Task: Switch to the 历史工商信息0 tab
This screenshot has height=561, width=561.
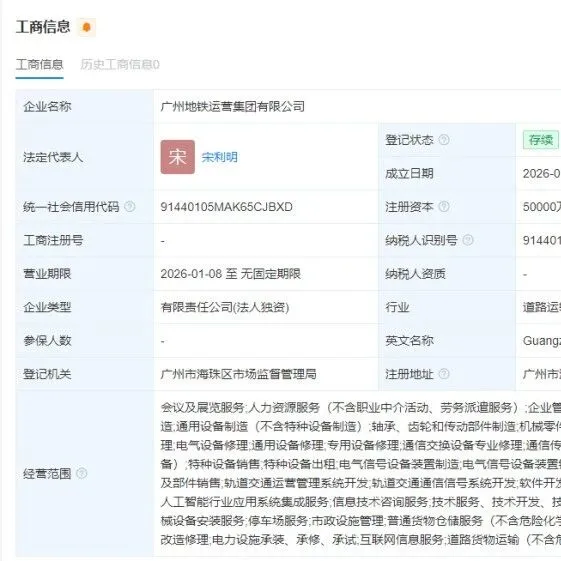Action: pos(120,65)
